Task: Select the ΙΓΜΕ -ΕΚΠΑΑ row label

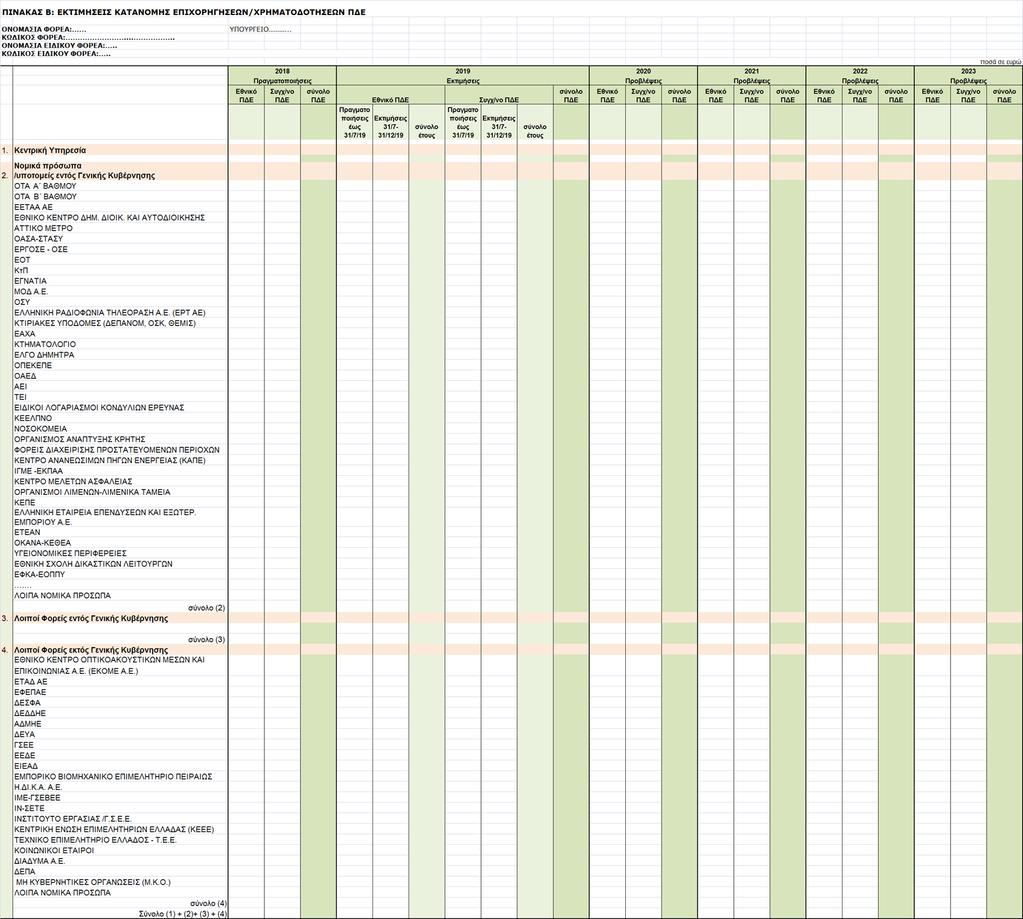Action: (38, 471)
